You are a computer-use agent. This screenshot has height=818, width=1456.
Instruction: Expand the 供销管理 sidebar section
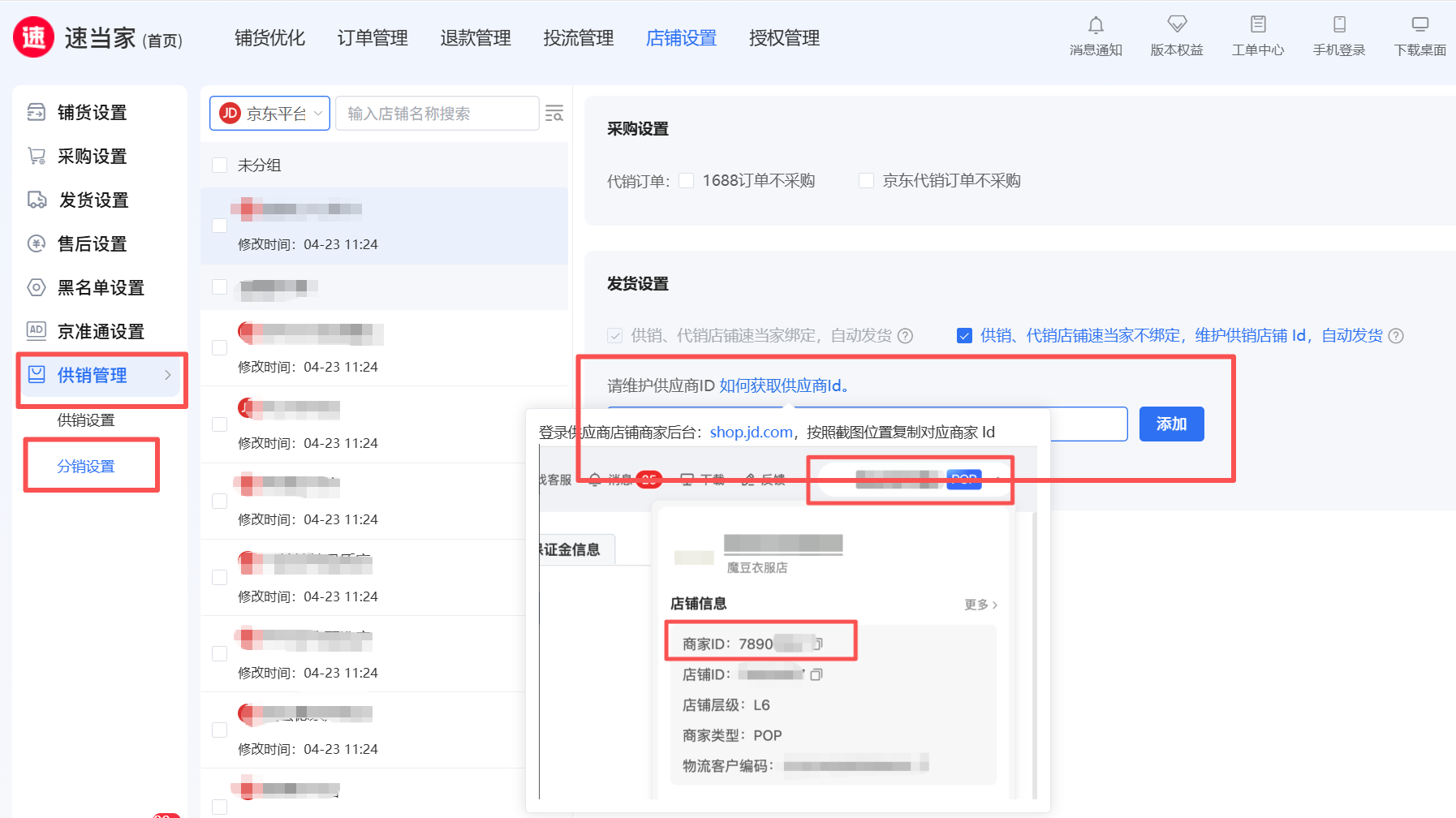(x=101, y=375)
